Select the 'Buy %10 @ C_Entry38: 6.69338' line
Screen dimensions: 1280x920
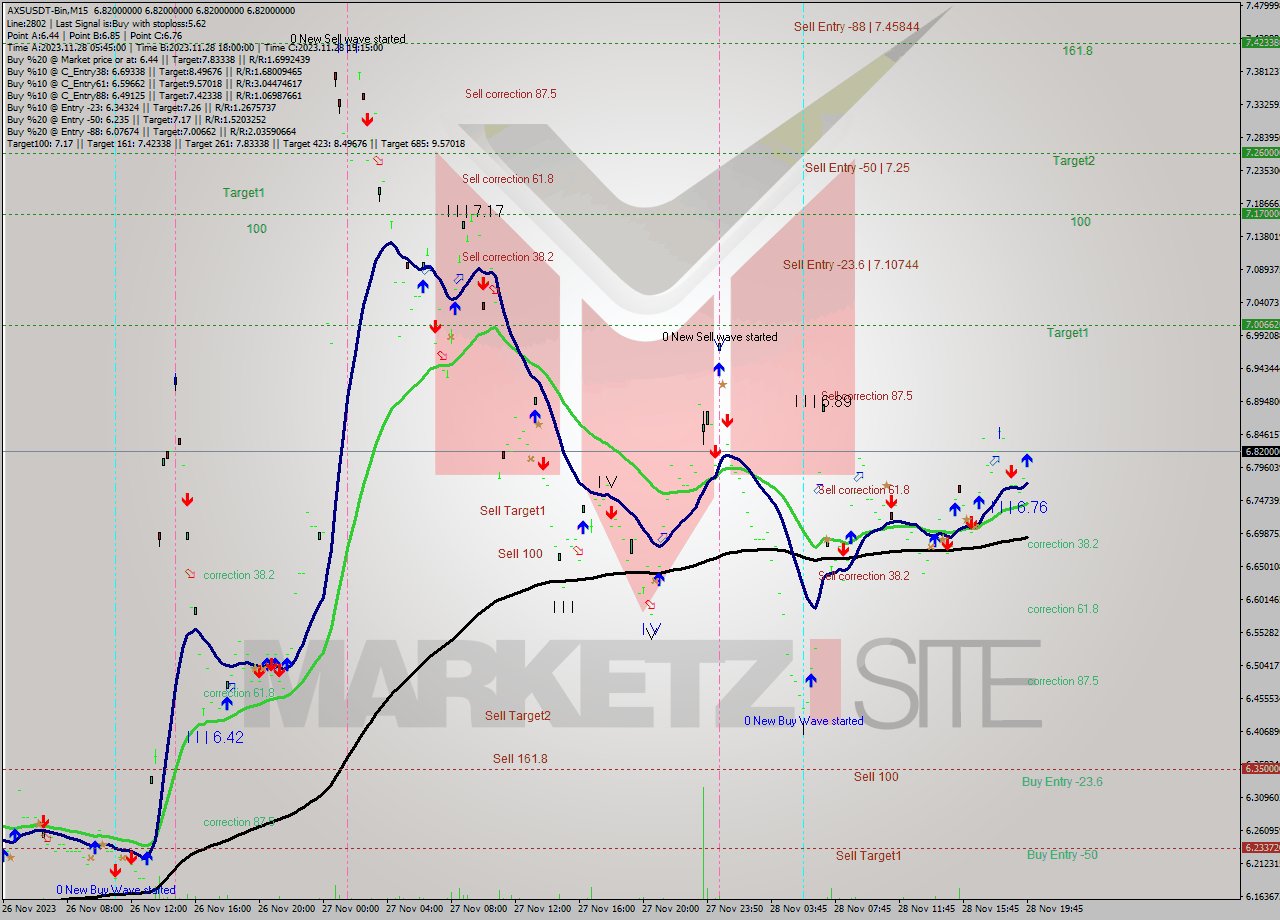(154, 71)
